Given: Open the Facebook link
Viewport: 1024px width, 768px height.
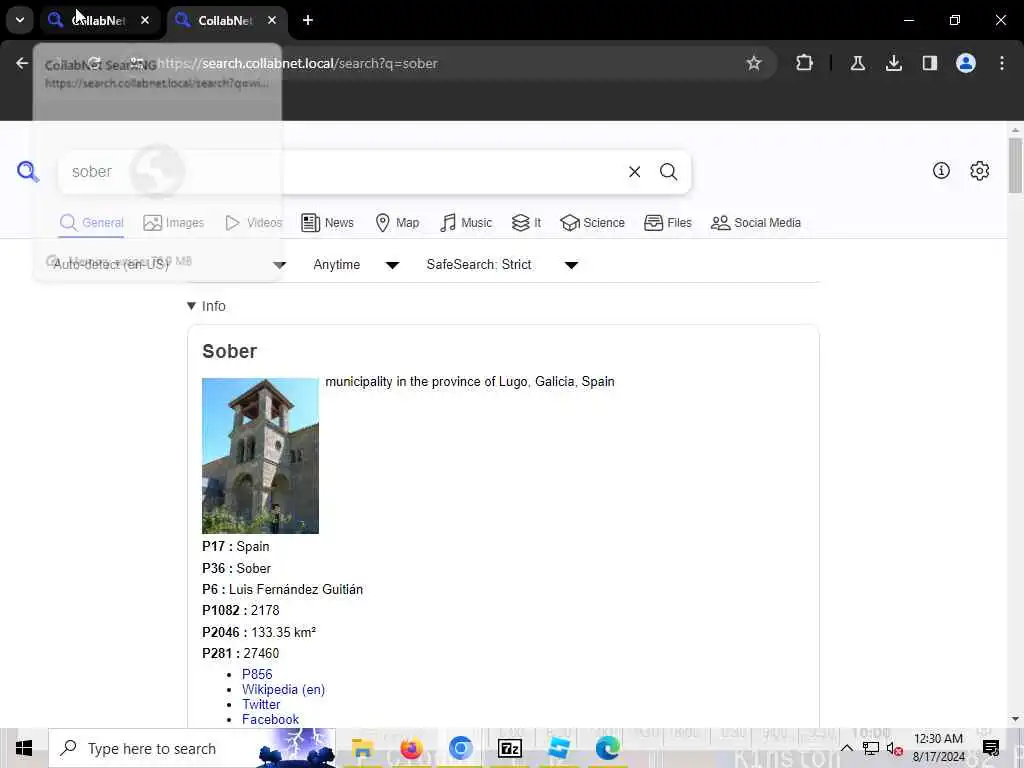Looking at the screenshot, I should click(x=270, y=719).
